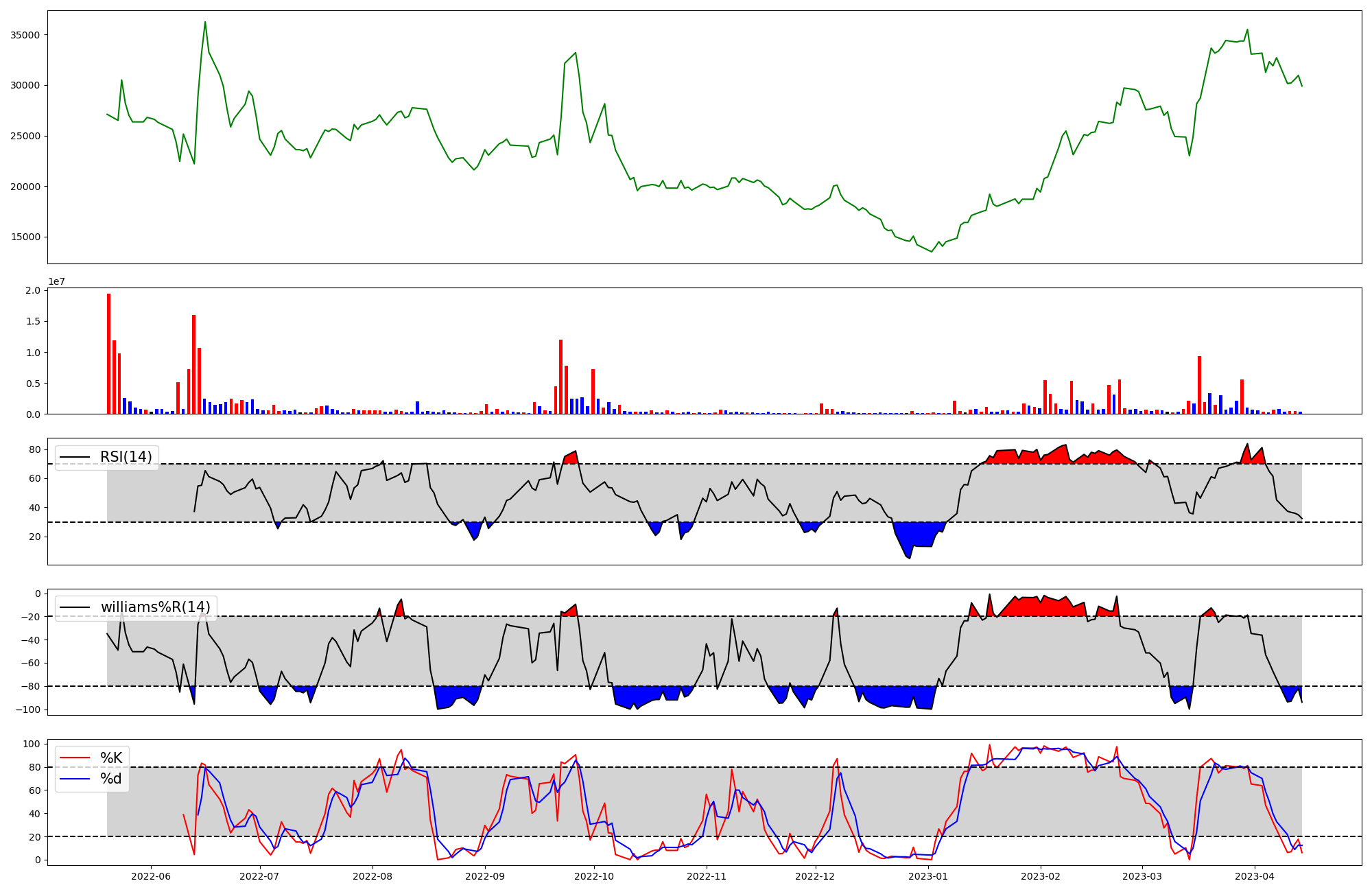Click the -100 tick on Williams %R axis
The image size is (1372, 892).
(x=29, y=709)
